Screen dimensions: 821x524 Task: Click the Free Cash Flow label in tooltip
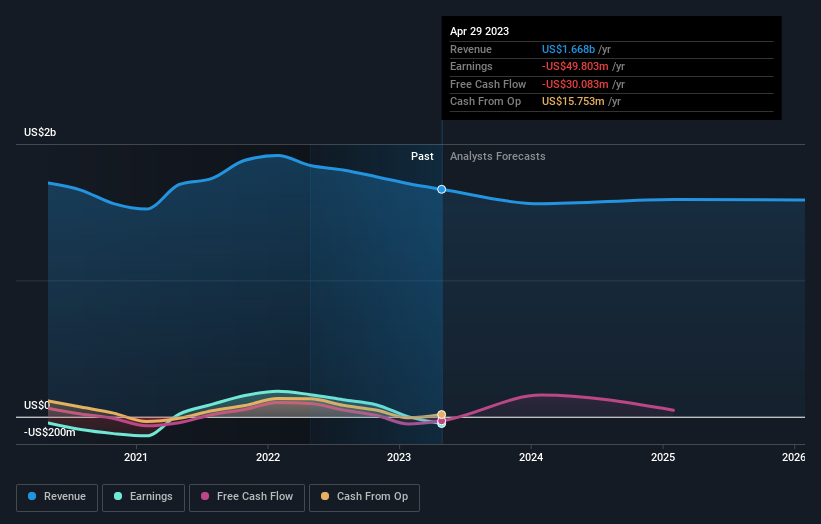tap(488, 84)
